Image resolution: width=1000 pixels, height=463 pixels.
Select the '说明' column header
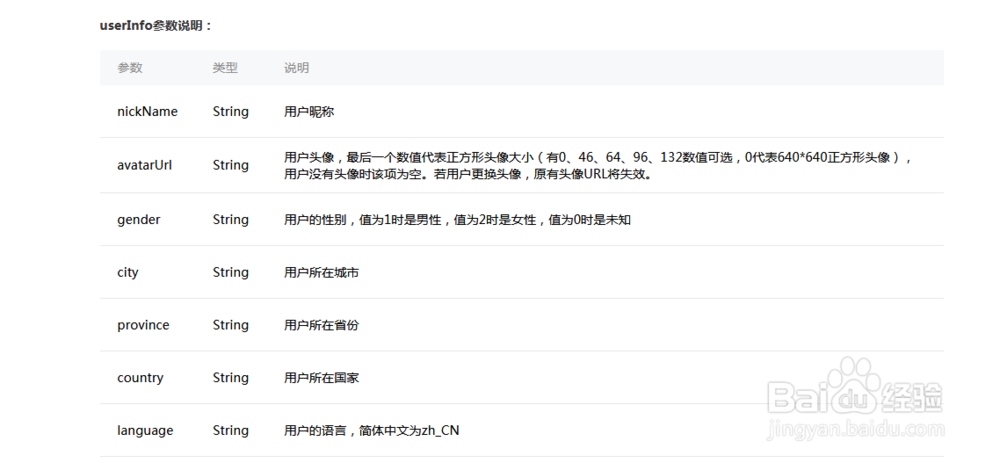[297, 68]
